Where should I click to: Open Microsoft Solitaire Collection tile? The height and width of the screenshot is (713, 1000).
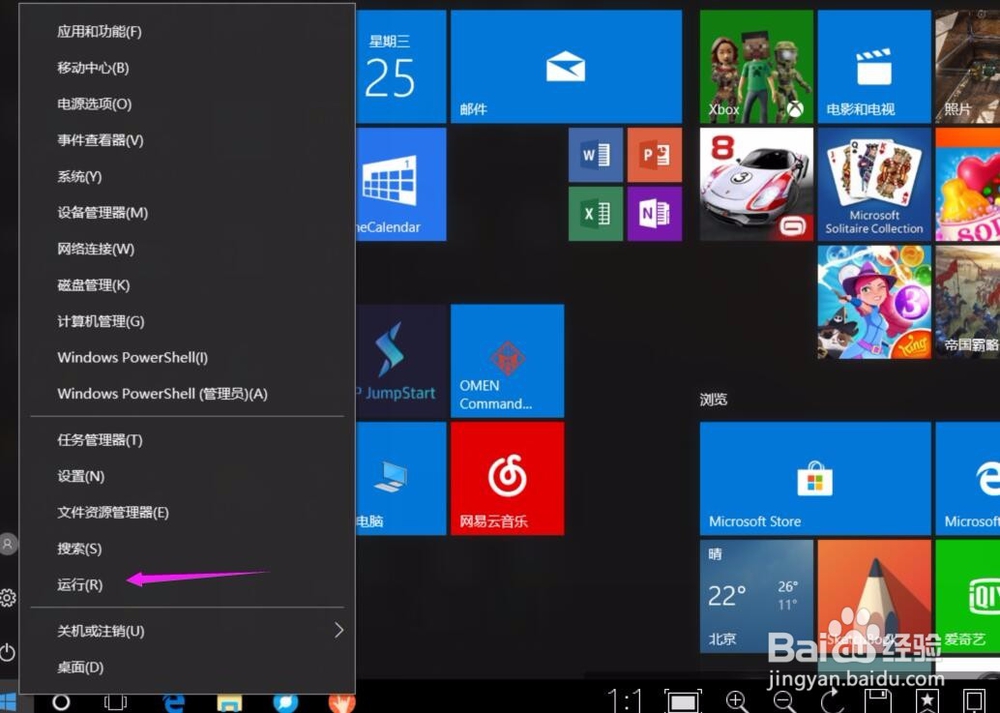click(x=874, y=184)
